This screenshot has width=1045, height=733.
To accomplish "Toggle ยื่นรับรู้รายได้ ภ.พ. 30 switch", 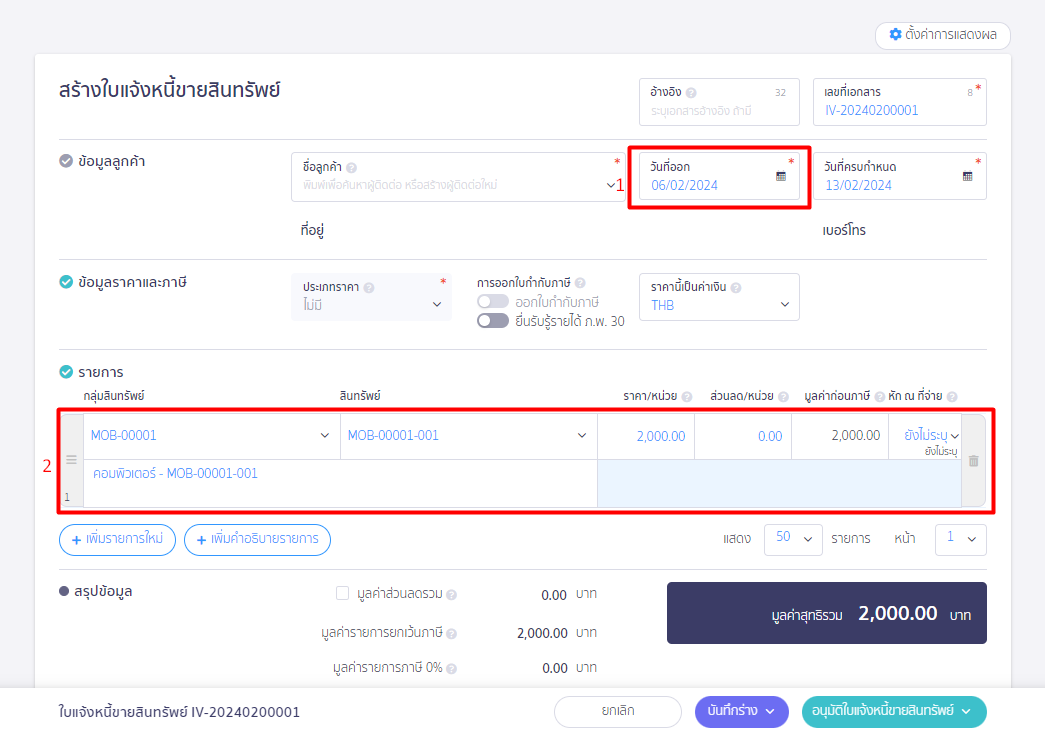I will pos(493,321).
